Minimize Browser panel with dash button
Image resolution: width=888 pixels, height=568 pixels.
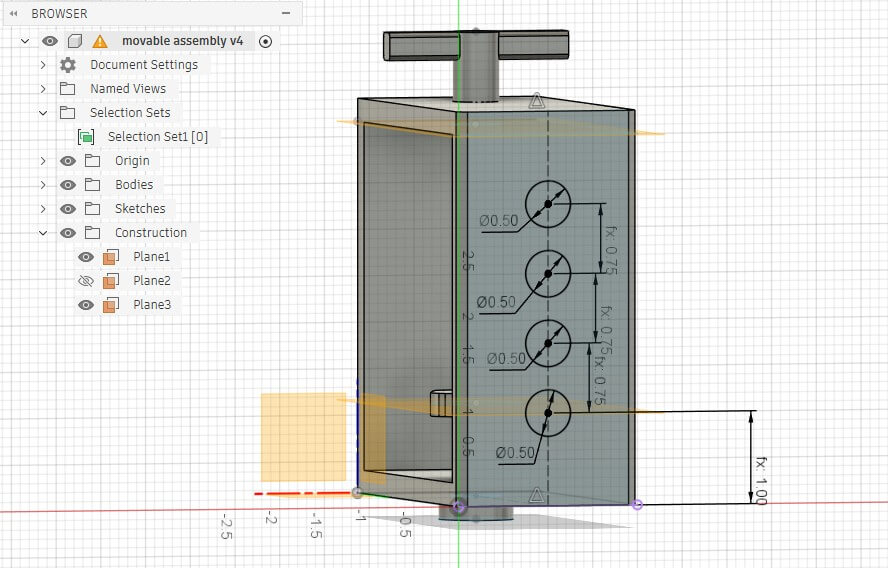286,13
